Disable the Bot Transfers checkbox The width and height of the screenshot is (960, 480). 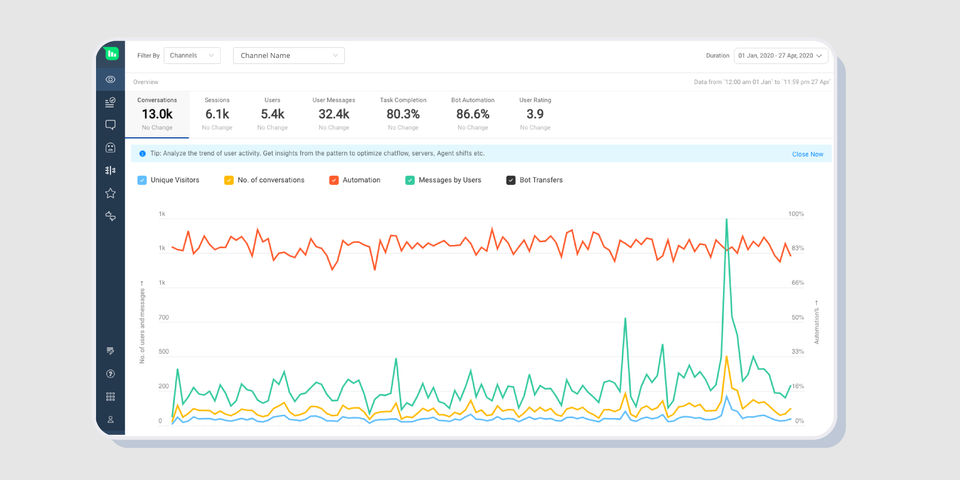(511, 180)
